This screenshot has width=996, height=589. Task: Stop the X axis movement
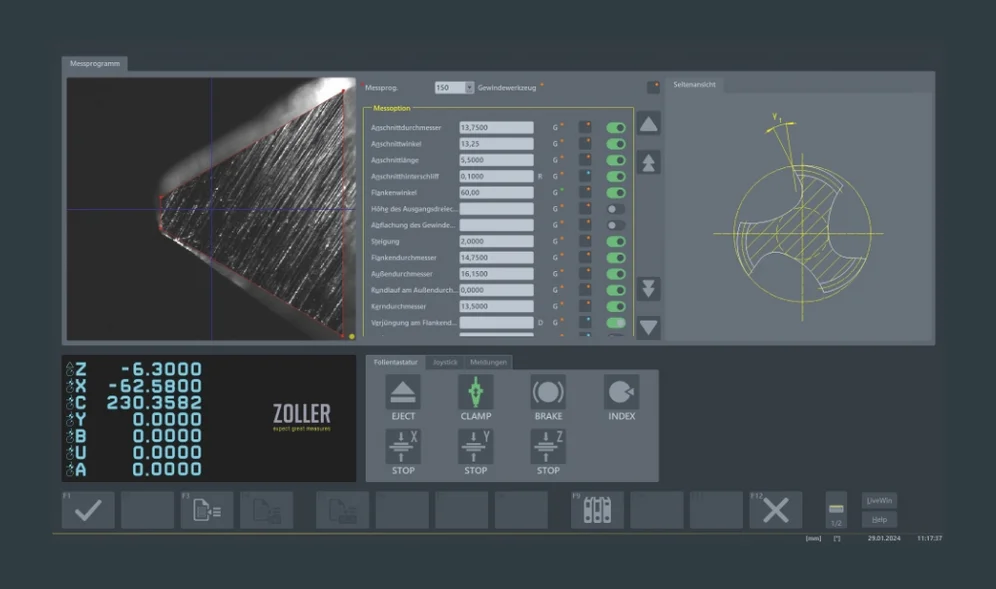tap(403, 447)
